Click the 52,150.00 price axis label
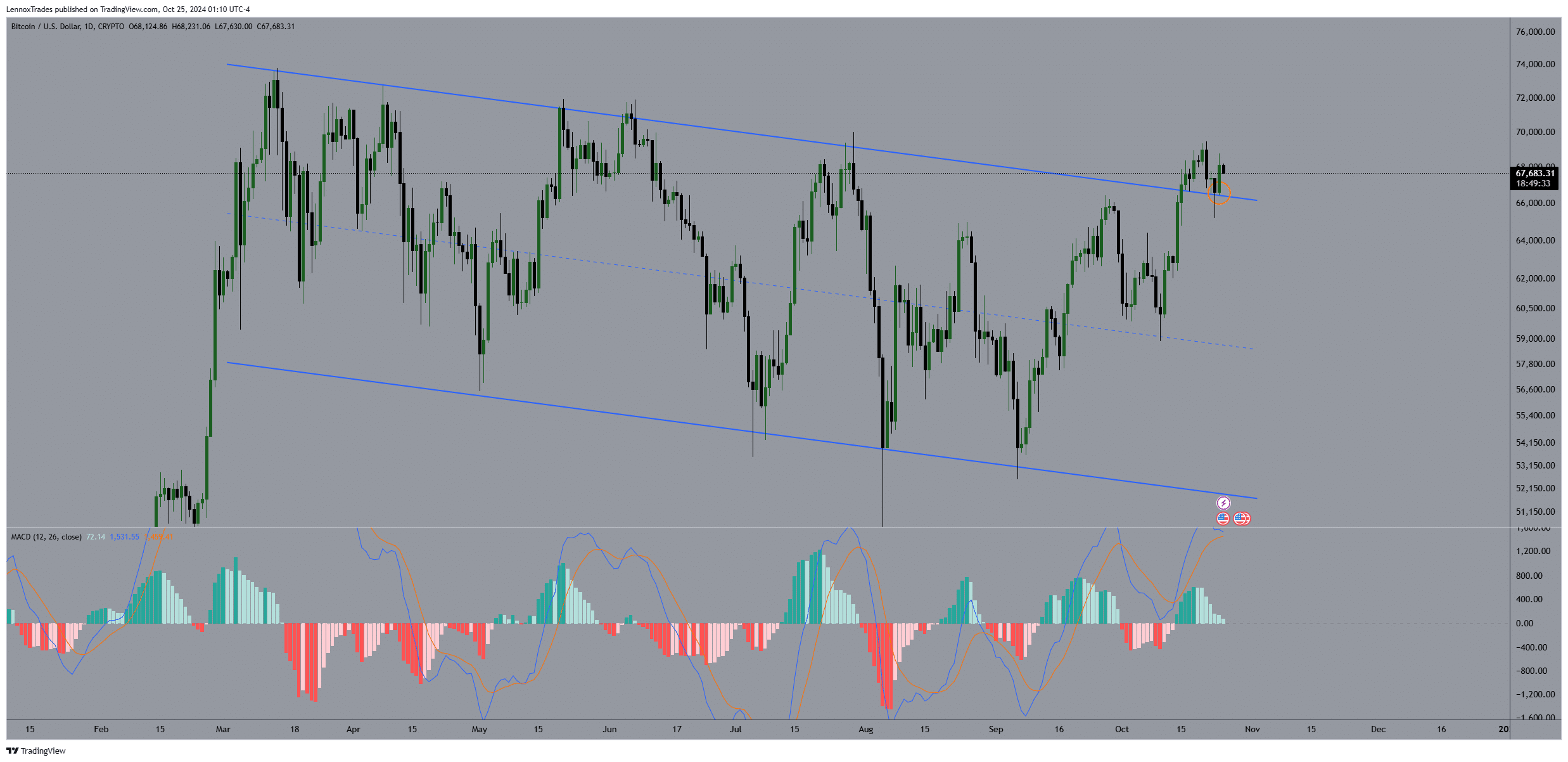 point(1535,488)
